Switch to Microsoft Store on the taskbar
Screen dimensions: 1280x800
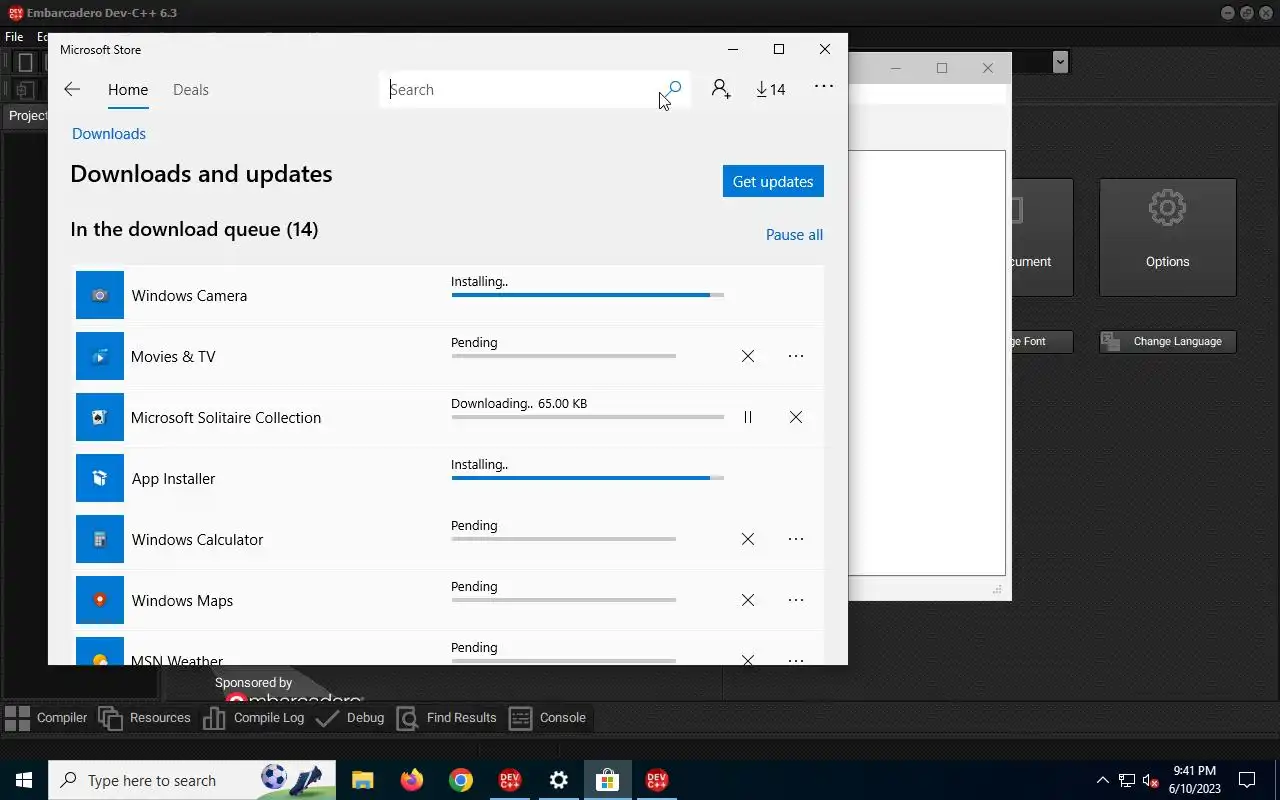point(607,780)
